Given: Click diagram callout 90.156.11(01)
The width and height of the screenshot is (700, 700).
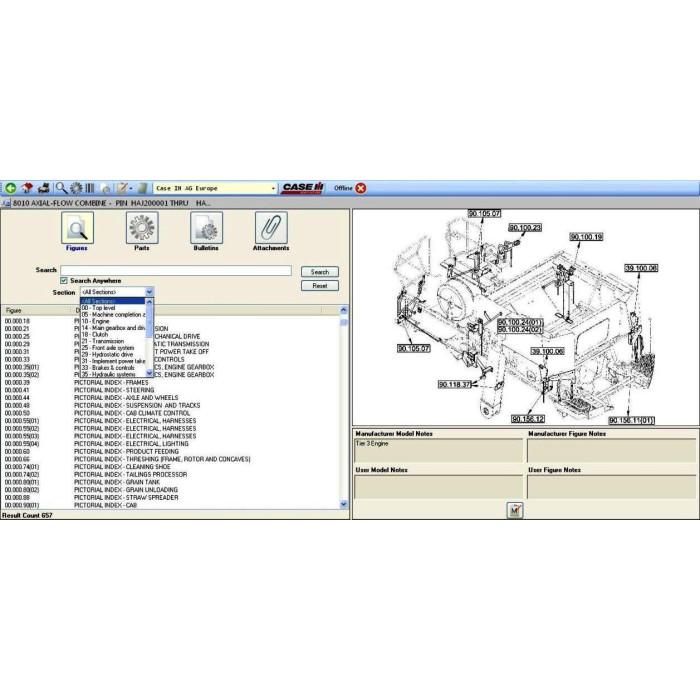Looking at the screenshot, I should pyautogui.click(x=632, y=421).
